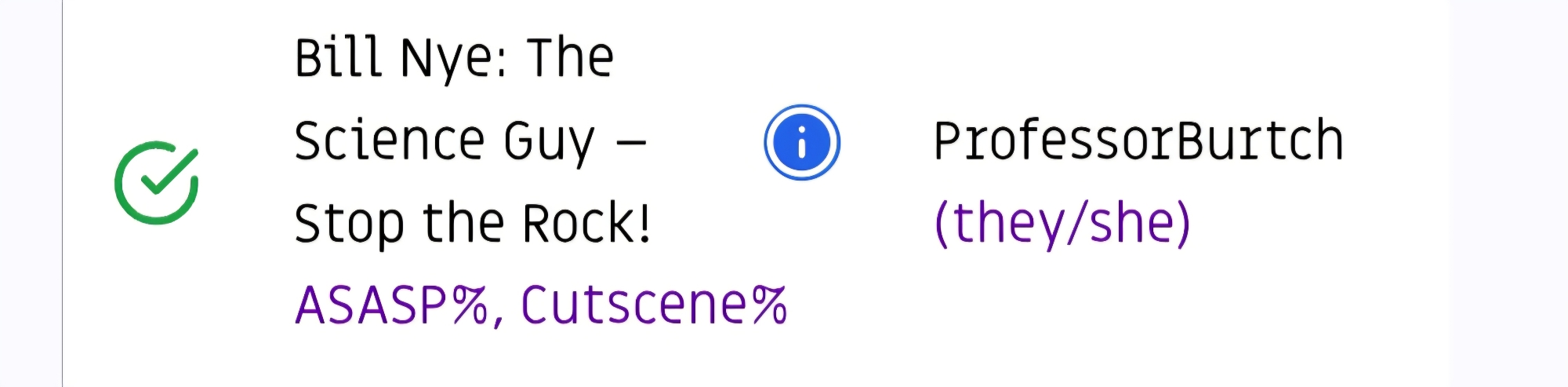The width and height of the screenshot is (1568, 387).
Task: Select the Cutscene% category label
Action: coord(653,305)
